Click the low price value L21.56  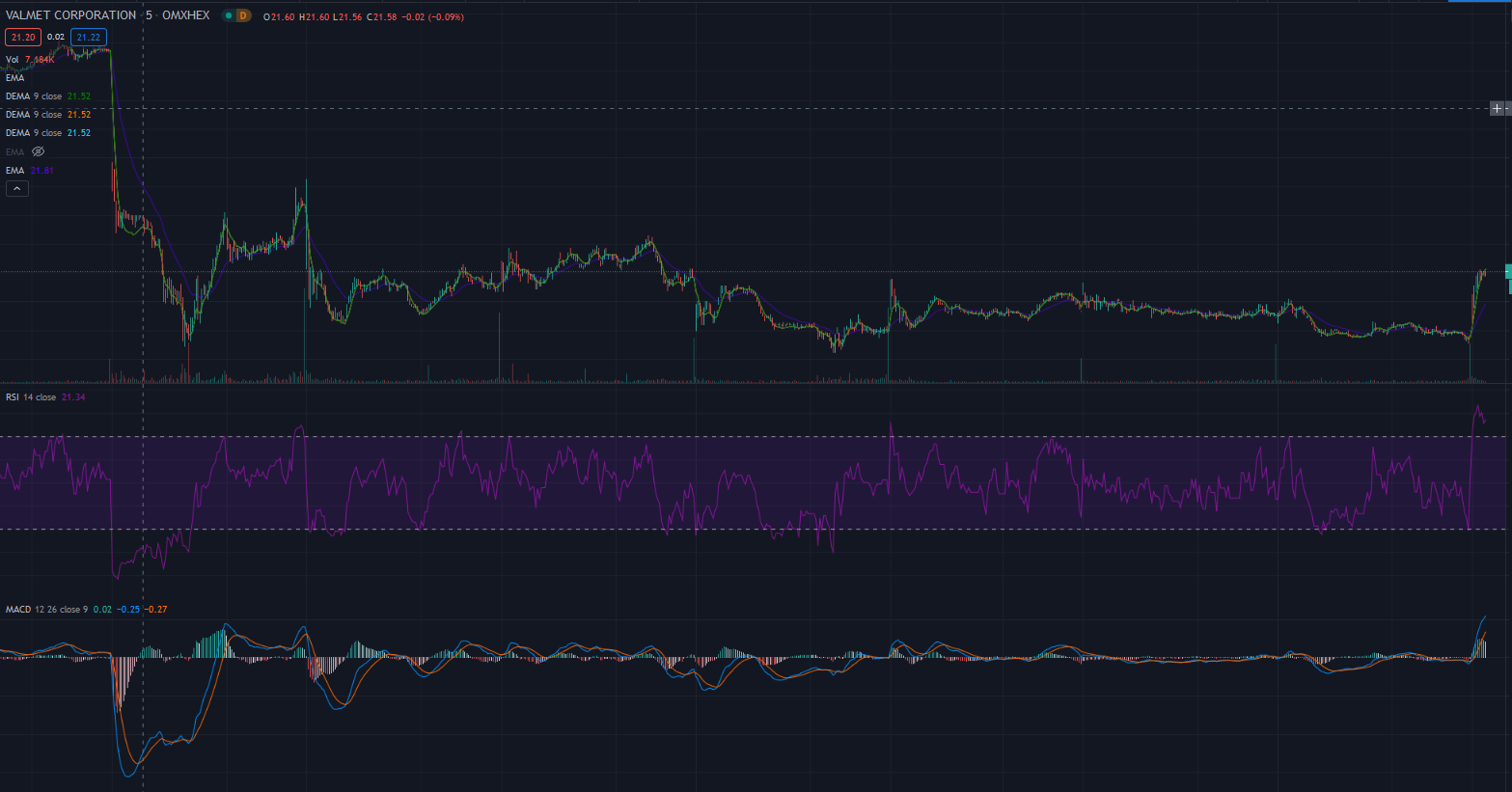click(x=348, y=17)
